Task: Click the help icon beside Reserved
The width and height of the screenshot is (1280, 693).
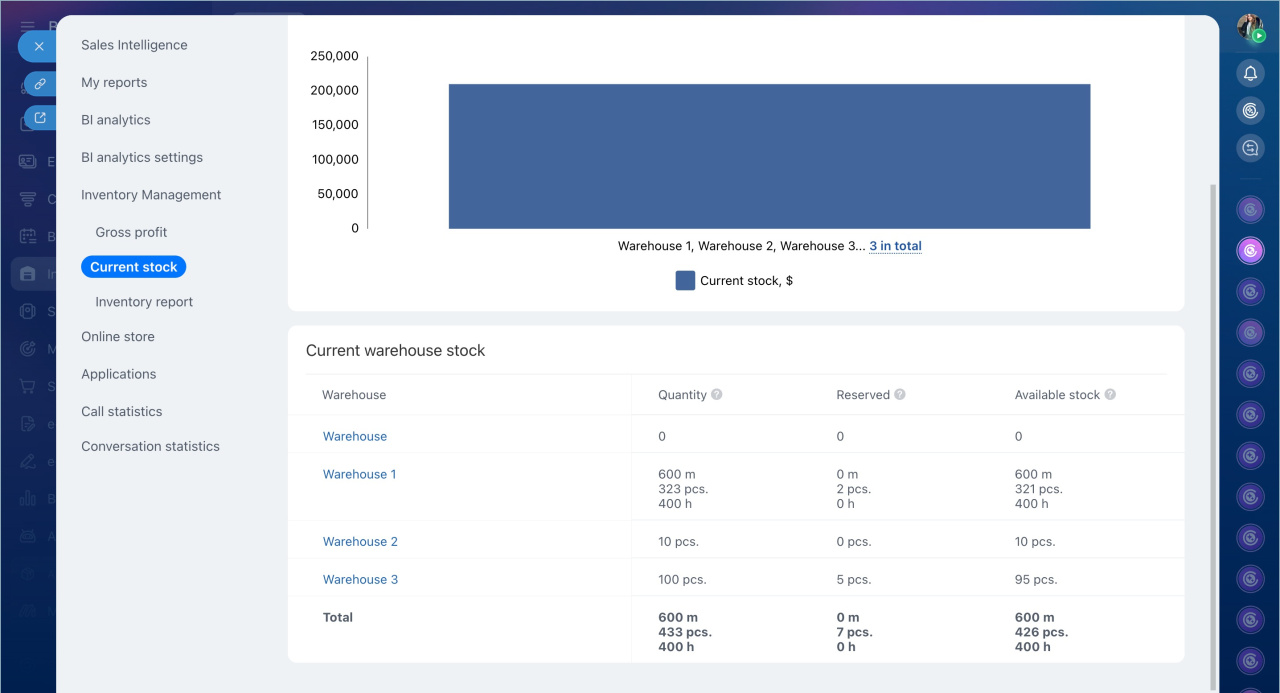Action: pos(900,395)
